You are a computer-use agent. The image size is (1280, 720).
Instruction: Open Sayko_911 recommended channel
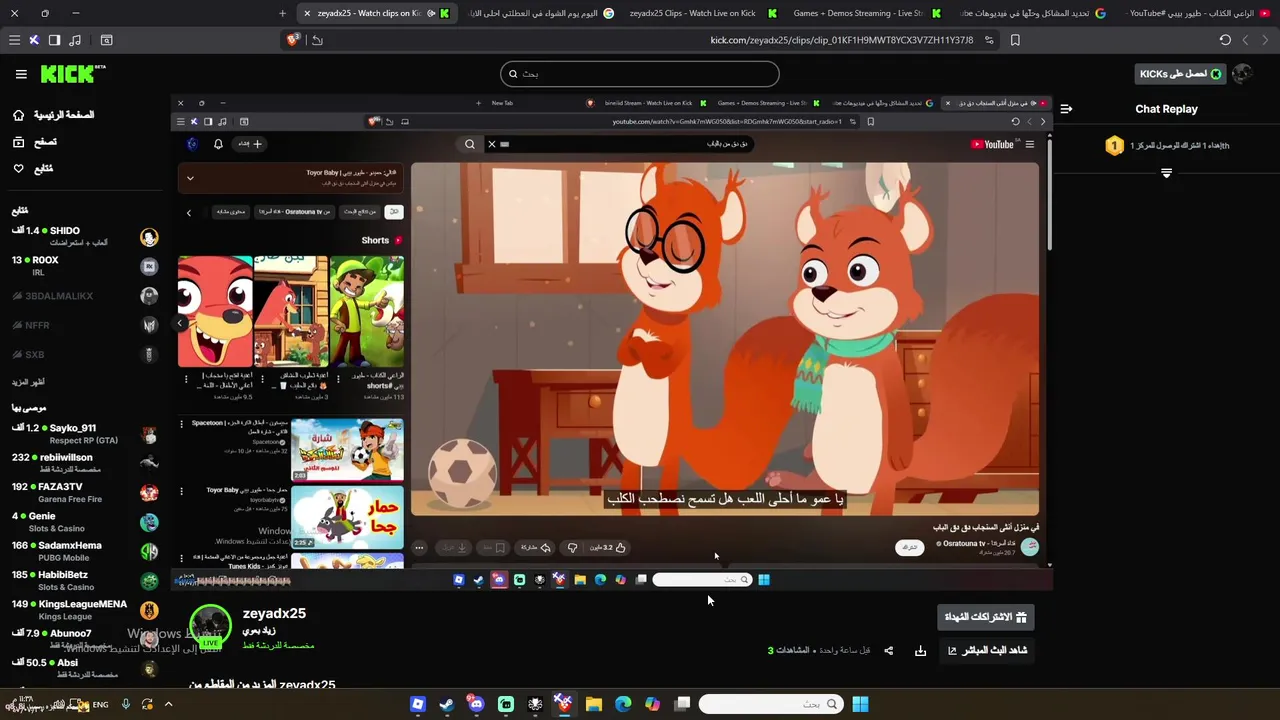85,434
